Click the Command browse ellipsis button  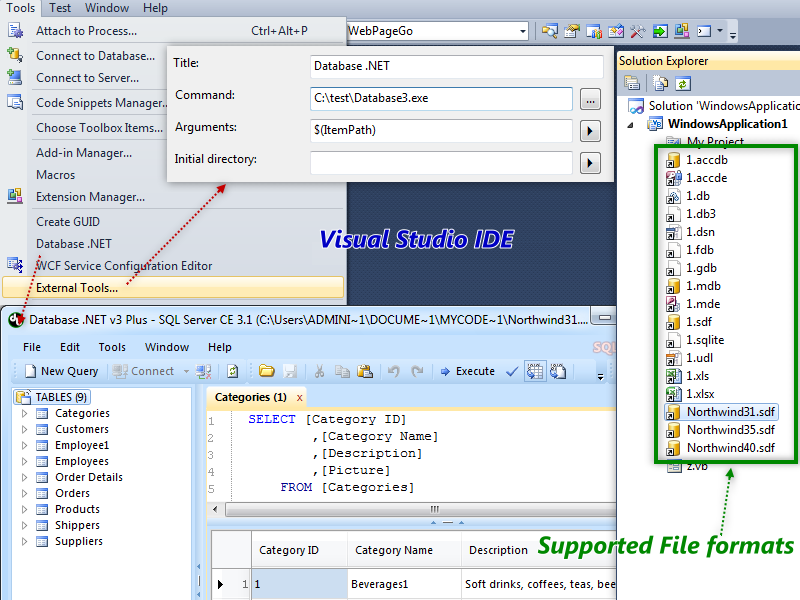590,99
